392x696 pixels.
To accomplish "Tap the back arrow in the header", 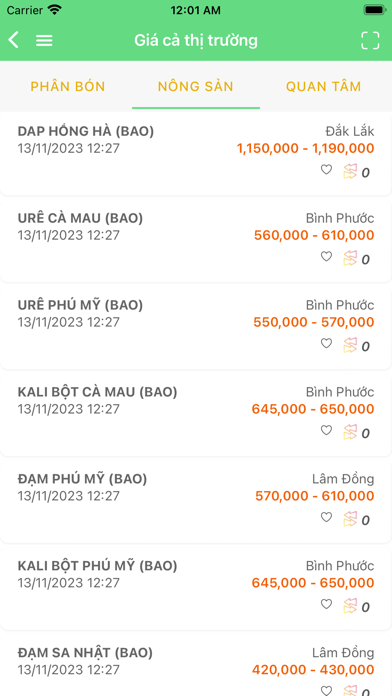I will (13, 40).
